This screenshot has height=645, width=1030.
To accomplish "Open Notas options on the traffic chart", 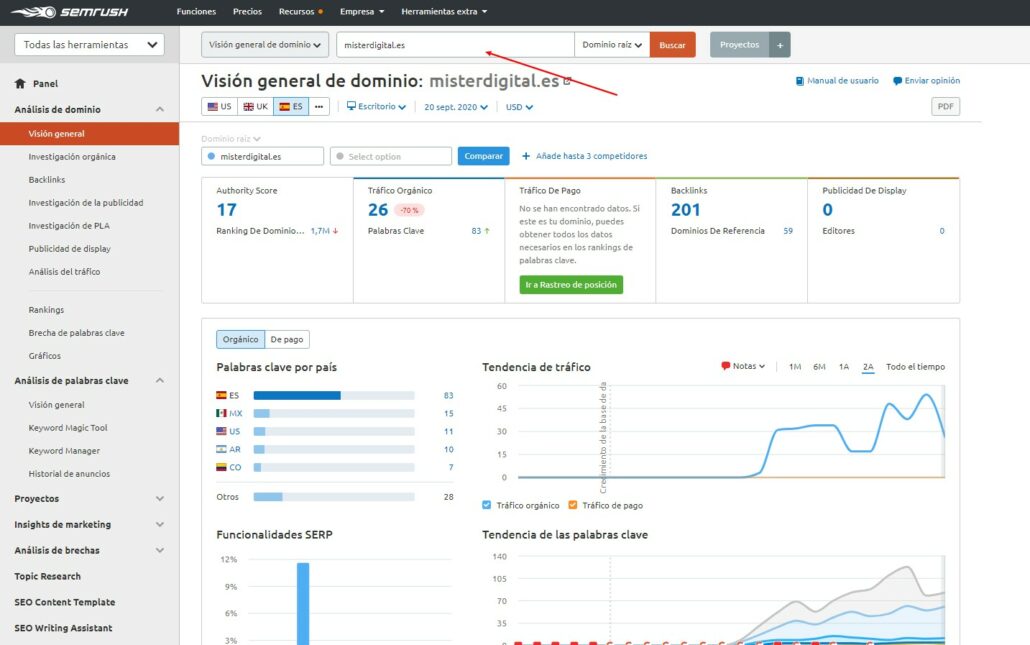I will coord(741,366).
